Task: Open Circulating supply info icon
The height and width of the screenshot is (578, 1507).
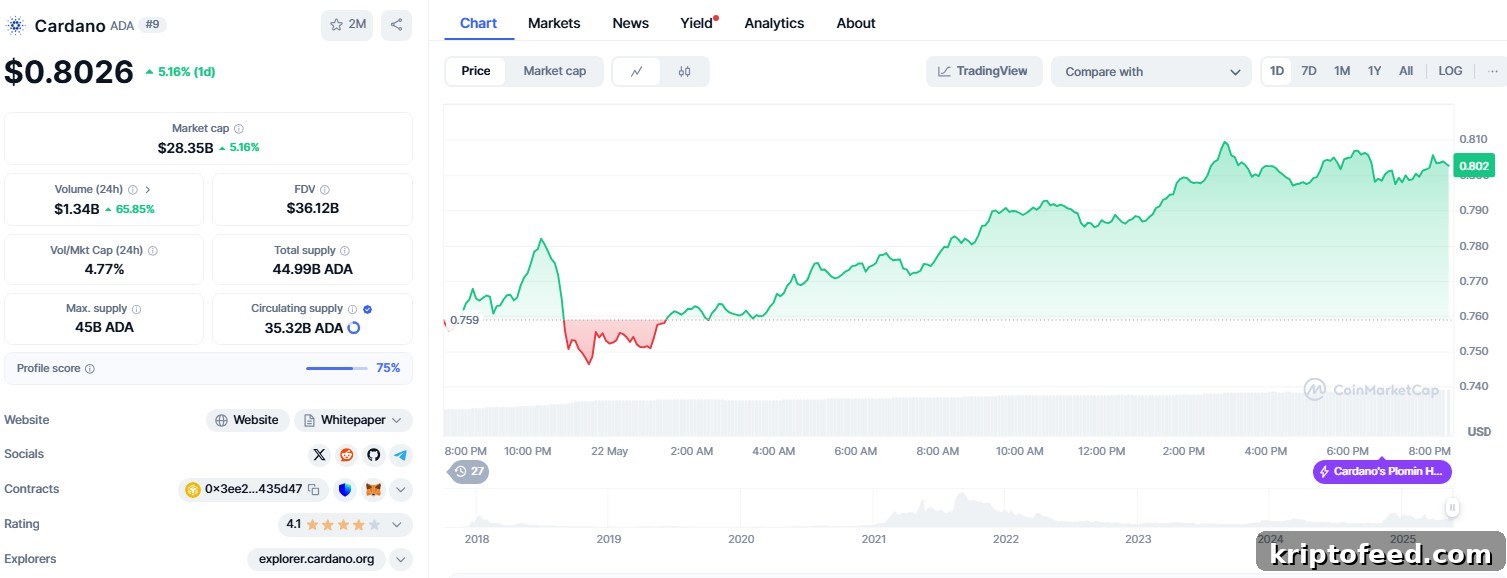Action: click(352, 309)
